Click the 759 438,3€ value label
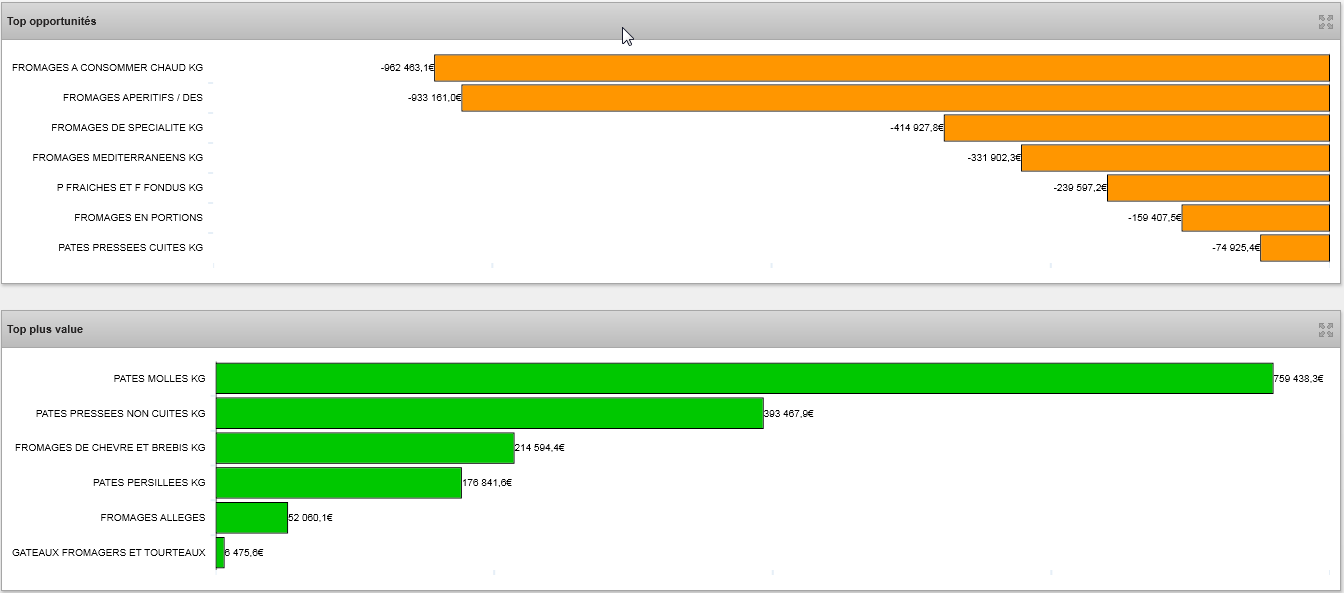 [1299, 379]
